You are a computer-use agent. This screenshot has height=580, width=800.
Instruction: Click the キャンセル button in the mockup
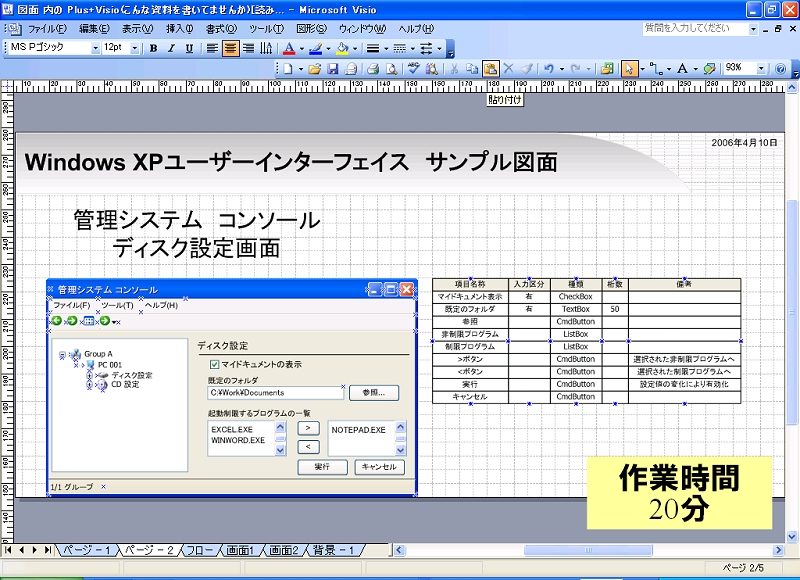coord(379,467)
